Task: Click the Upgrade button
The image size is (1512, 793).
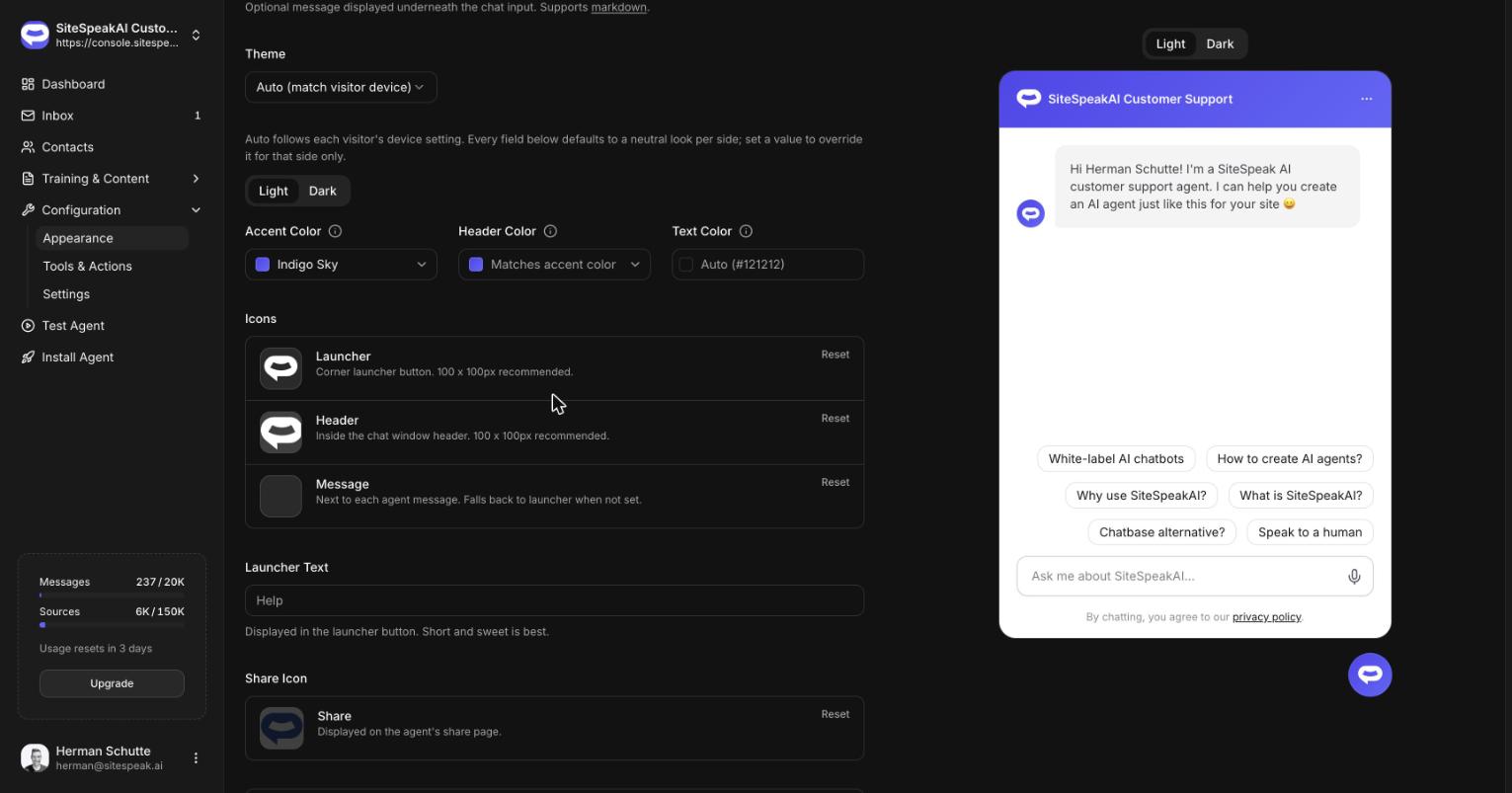Action: click(112, 683)
